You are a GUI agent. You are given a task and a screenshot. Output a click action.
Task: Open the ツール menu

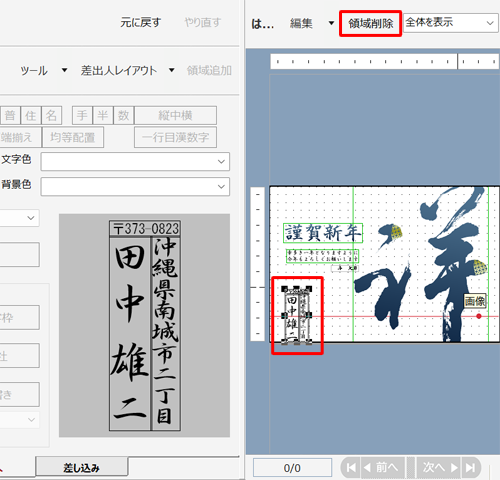point(34,71)
